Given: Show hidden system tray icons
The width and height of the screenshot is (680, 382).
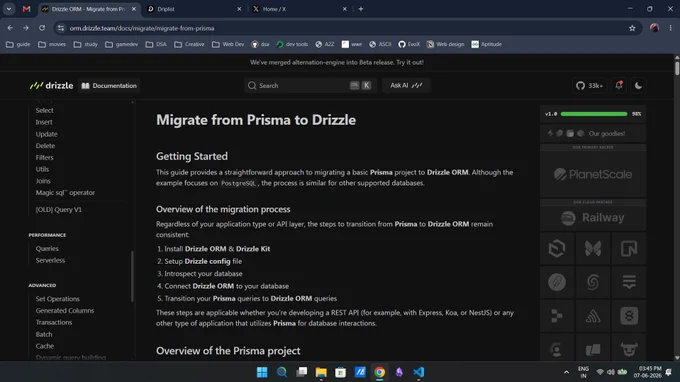Looking at the screenshot, I should click(x=566, y=372).
